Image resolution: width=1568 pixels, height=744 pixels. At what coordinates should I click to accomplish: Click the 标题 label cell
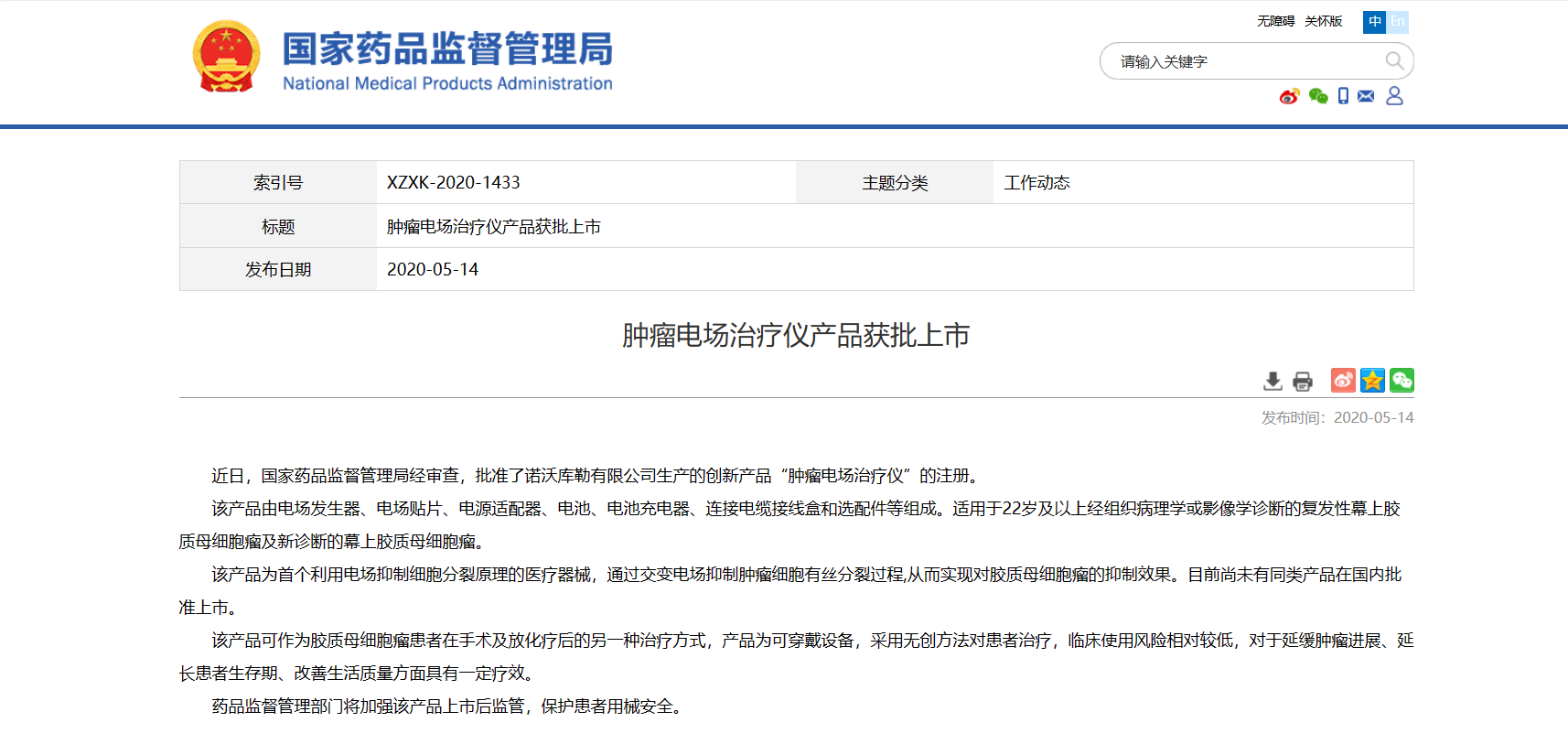(278, 226)
